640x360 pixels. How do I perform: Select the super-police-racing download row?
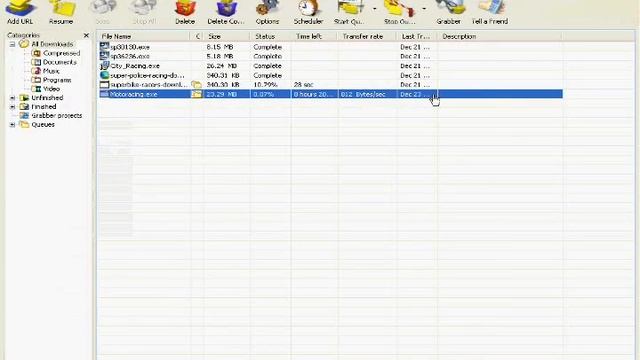pos(331,76)
